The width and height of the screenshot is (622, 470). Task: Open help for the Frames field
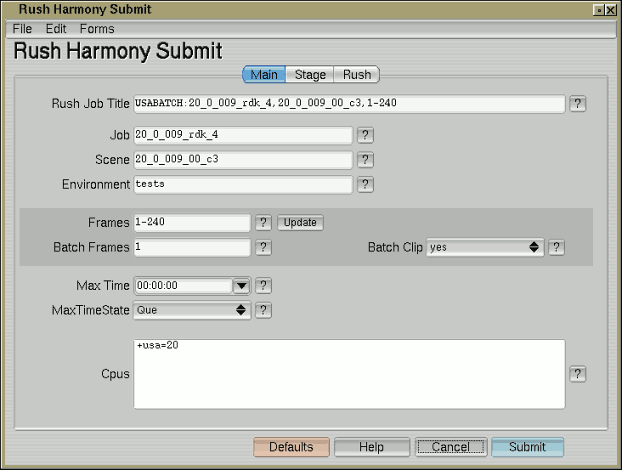(263, 223)
